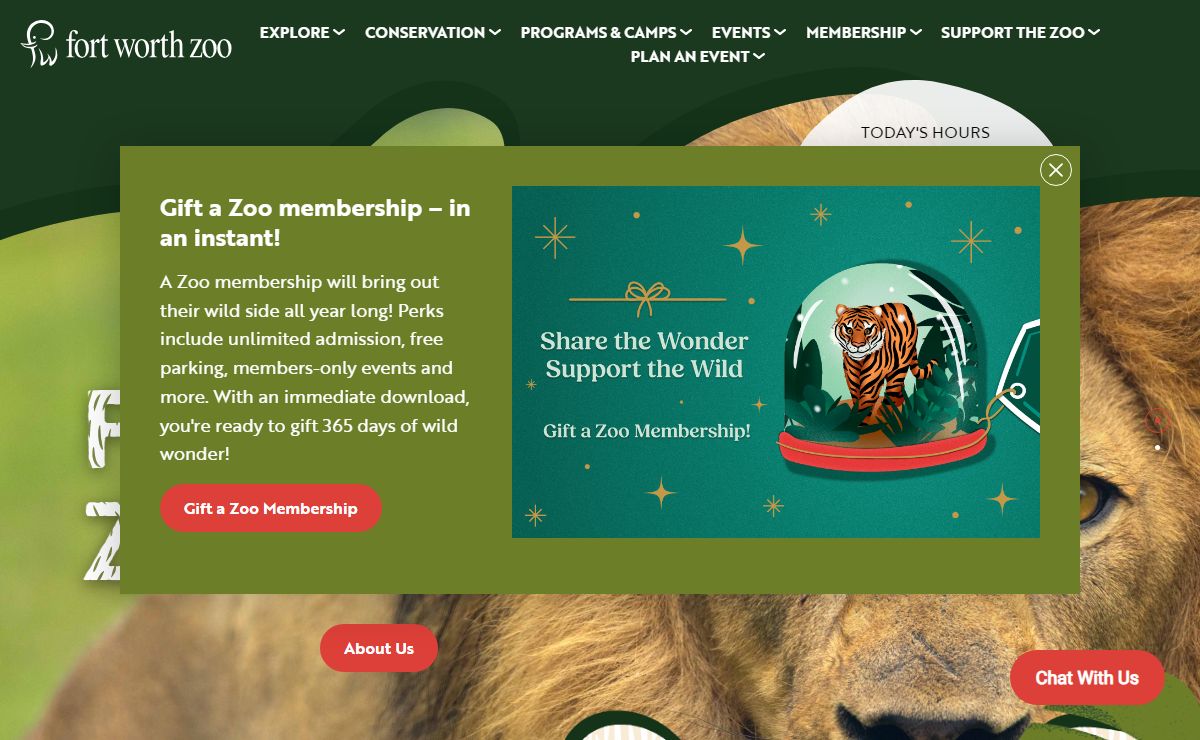Click the About Us button
Image resolution: width=1200 pixels, height=740 pixels.
pos(379,648)
